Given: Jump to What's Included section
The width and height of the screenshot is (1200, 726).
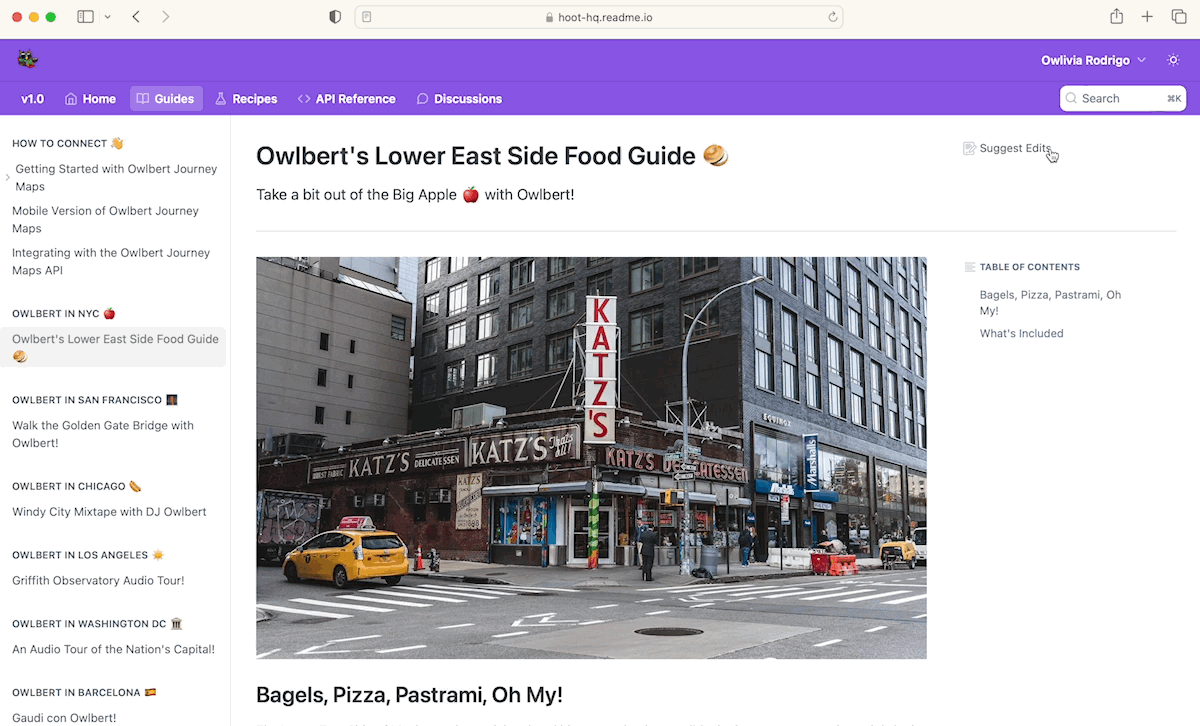Looking at the screenshot, I should click(x=1021, y=334).
